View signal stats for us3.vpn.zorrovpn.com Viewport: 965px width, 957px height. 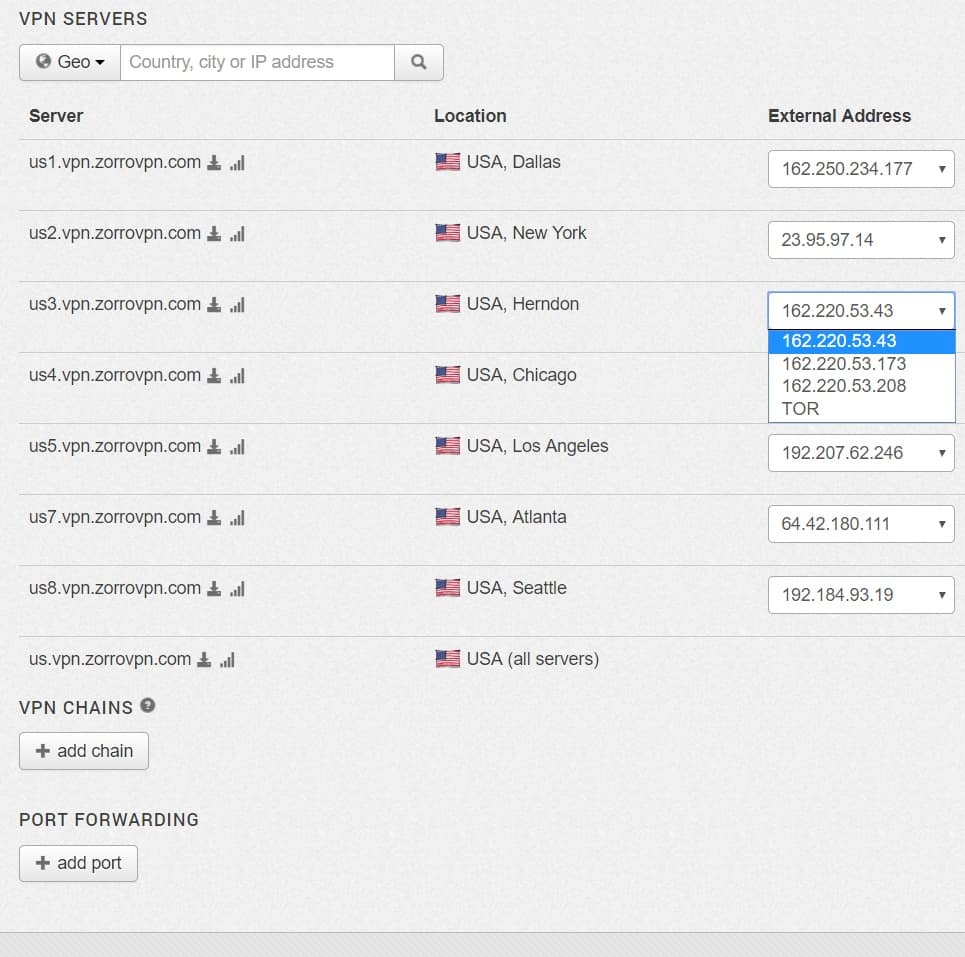(238, 305)
